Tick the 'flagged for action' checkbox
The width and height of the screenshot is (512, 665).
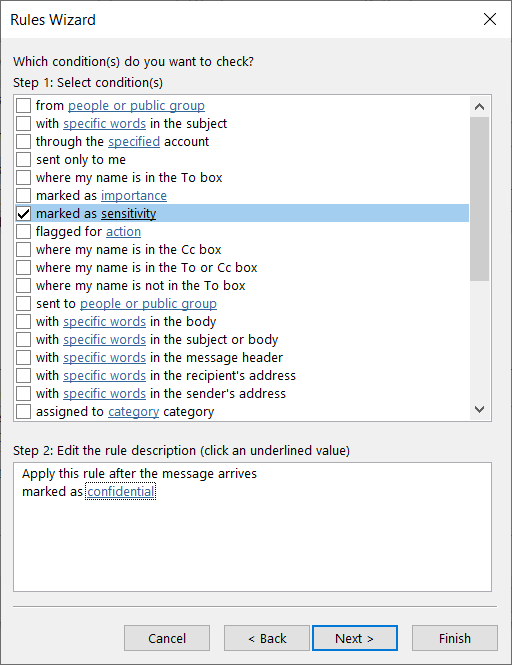(x=23, y=232)
